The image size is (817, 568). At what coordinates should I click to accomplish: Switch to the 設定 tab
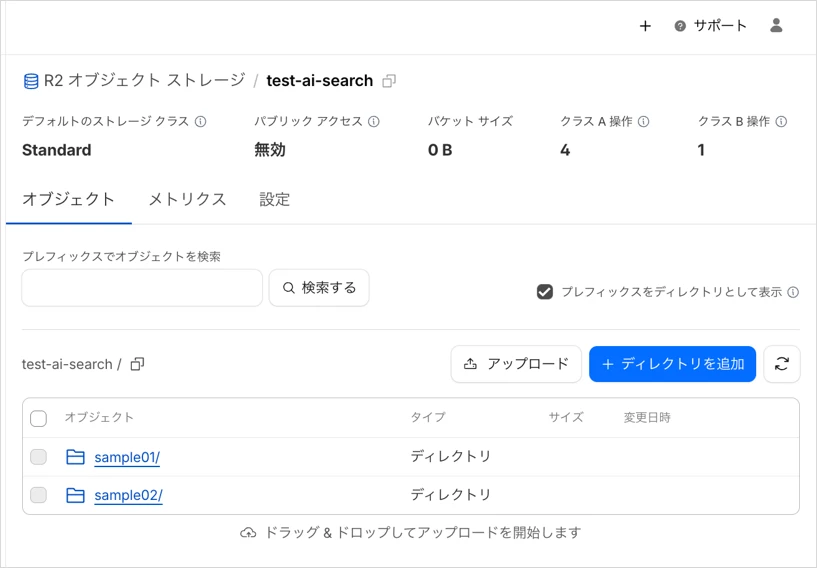275,199
